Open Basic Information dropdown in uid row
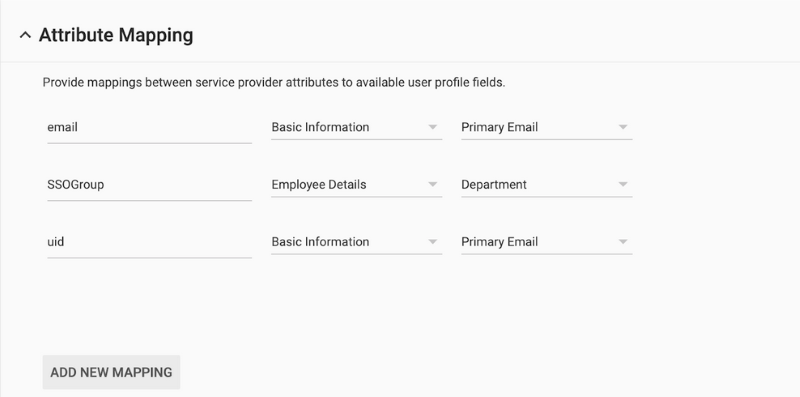The width and height of the screenshot is (800, 397). (x=356, y=242)
